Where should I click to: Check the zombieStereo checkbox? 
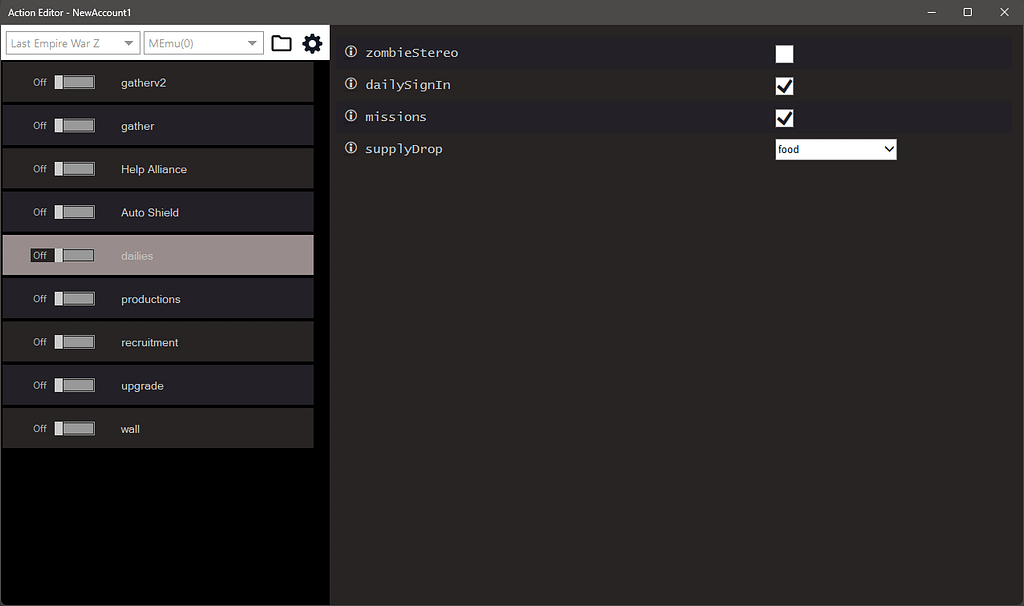tap(784, 53)
